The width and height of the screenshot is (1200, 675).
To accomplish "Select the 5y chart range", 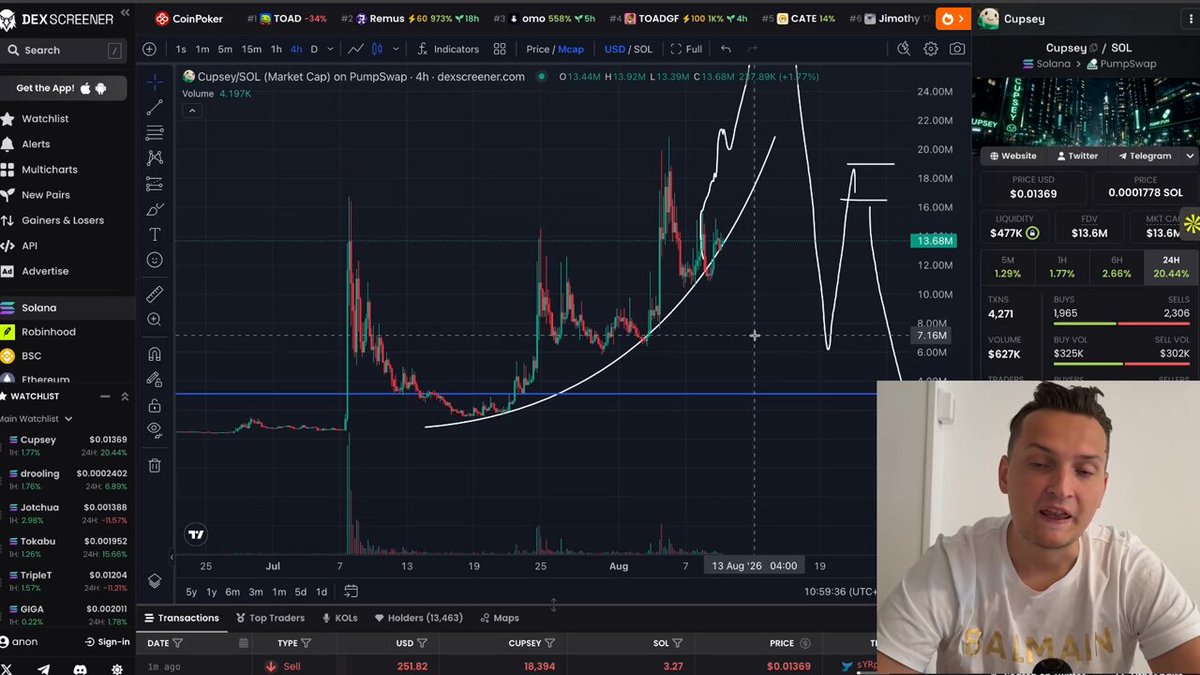I will (191, 592).
